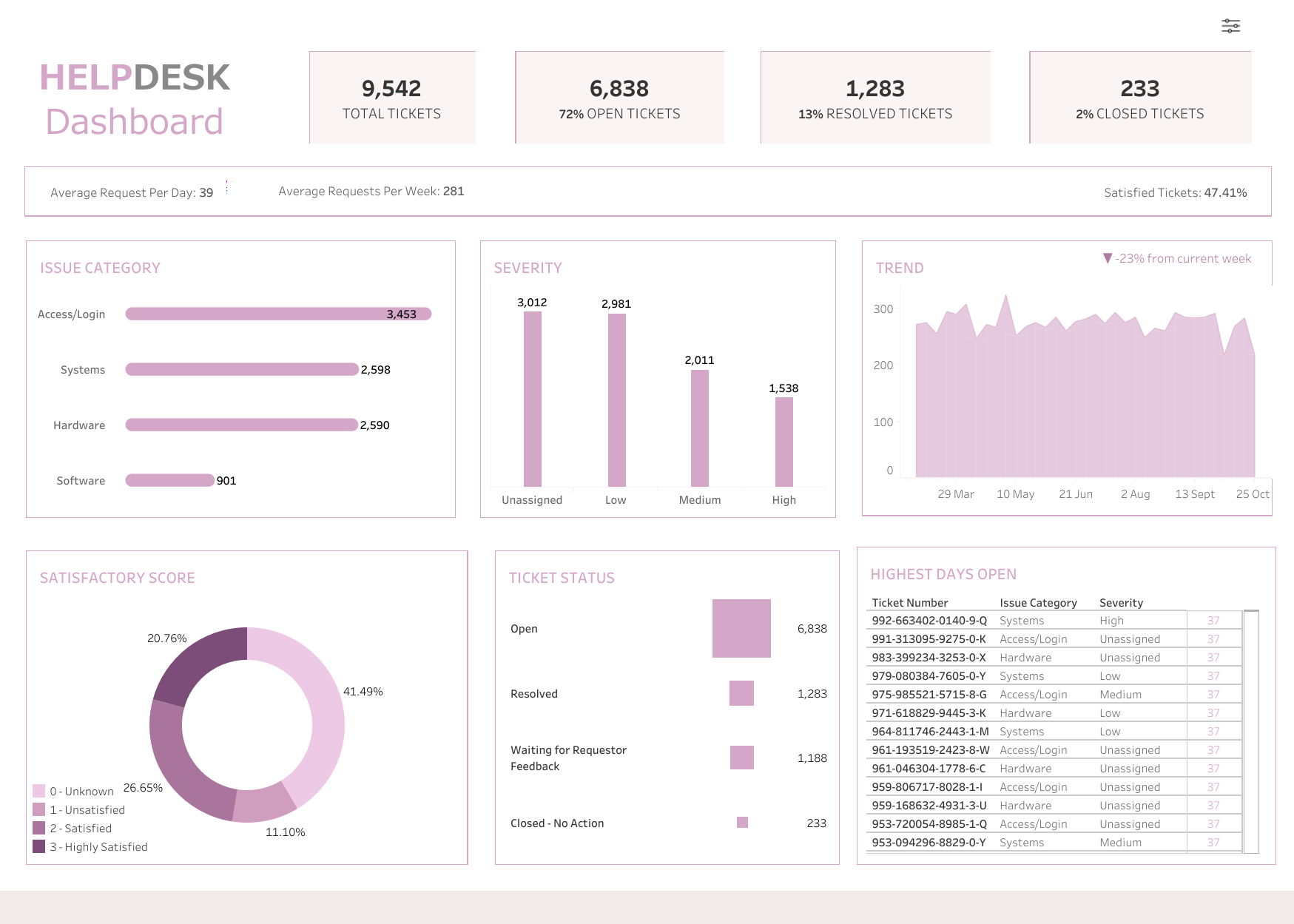Click the 3 - Highly Satisfied legend swatch
This screenshot has height=924, width=1294.
pyautogui.click(x=39, y=846)
